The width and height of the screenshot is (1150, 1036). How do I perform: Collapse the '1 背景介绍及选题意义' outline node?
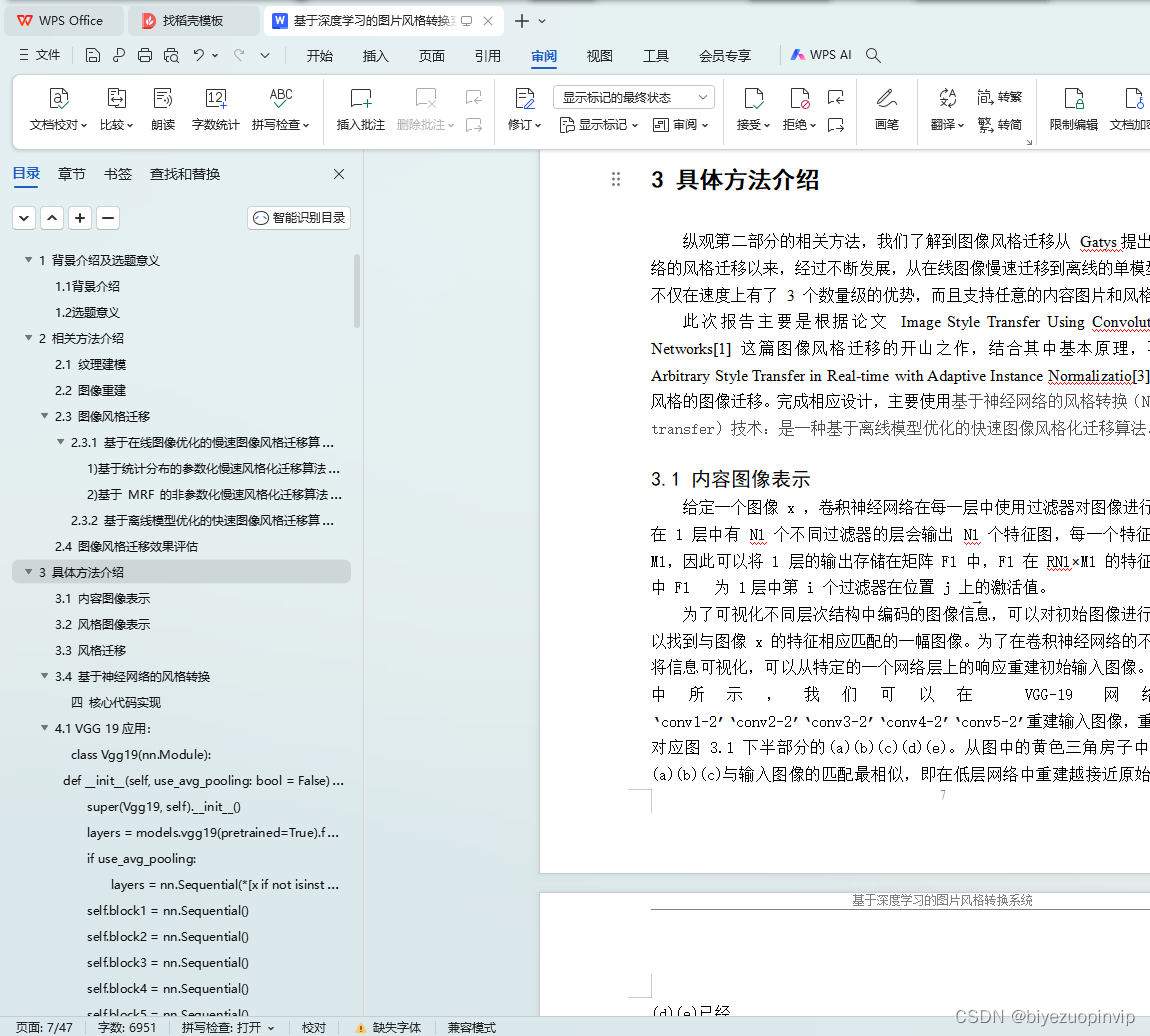pos(29,260)
